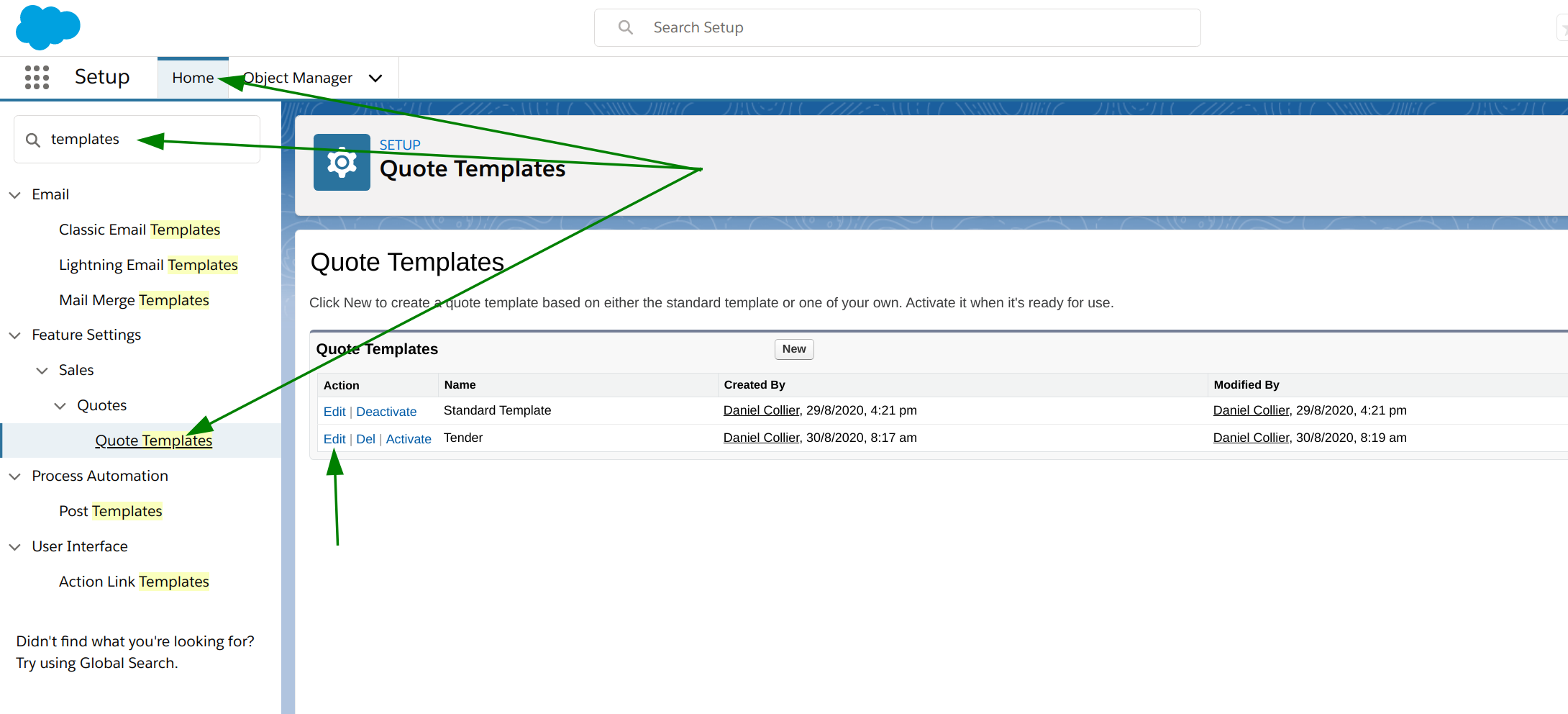Open Lightning Email Templates
The width and height of the screenshot is (1568, 714).
click(148, 265)
